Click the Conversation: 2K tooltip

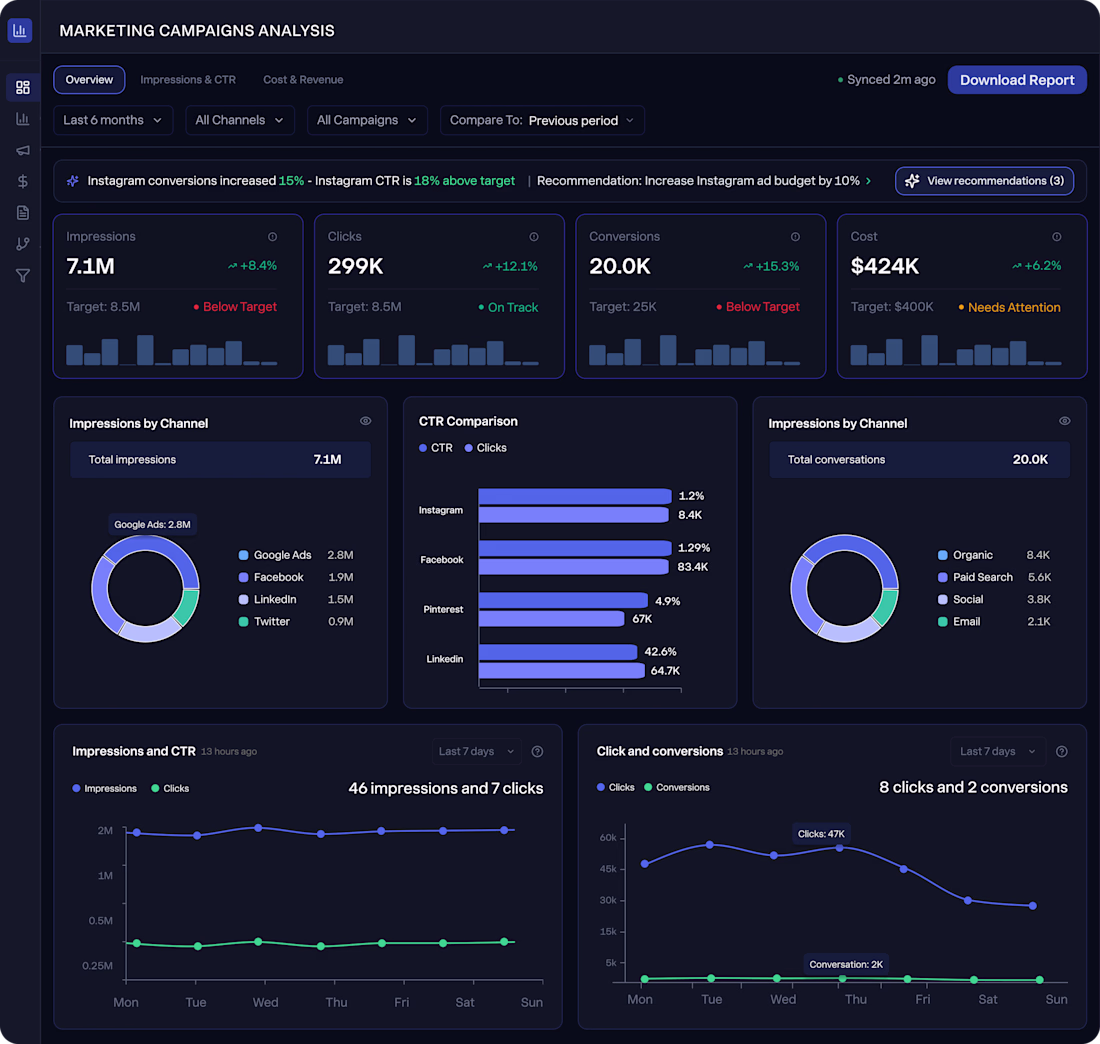(846, 965)
